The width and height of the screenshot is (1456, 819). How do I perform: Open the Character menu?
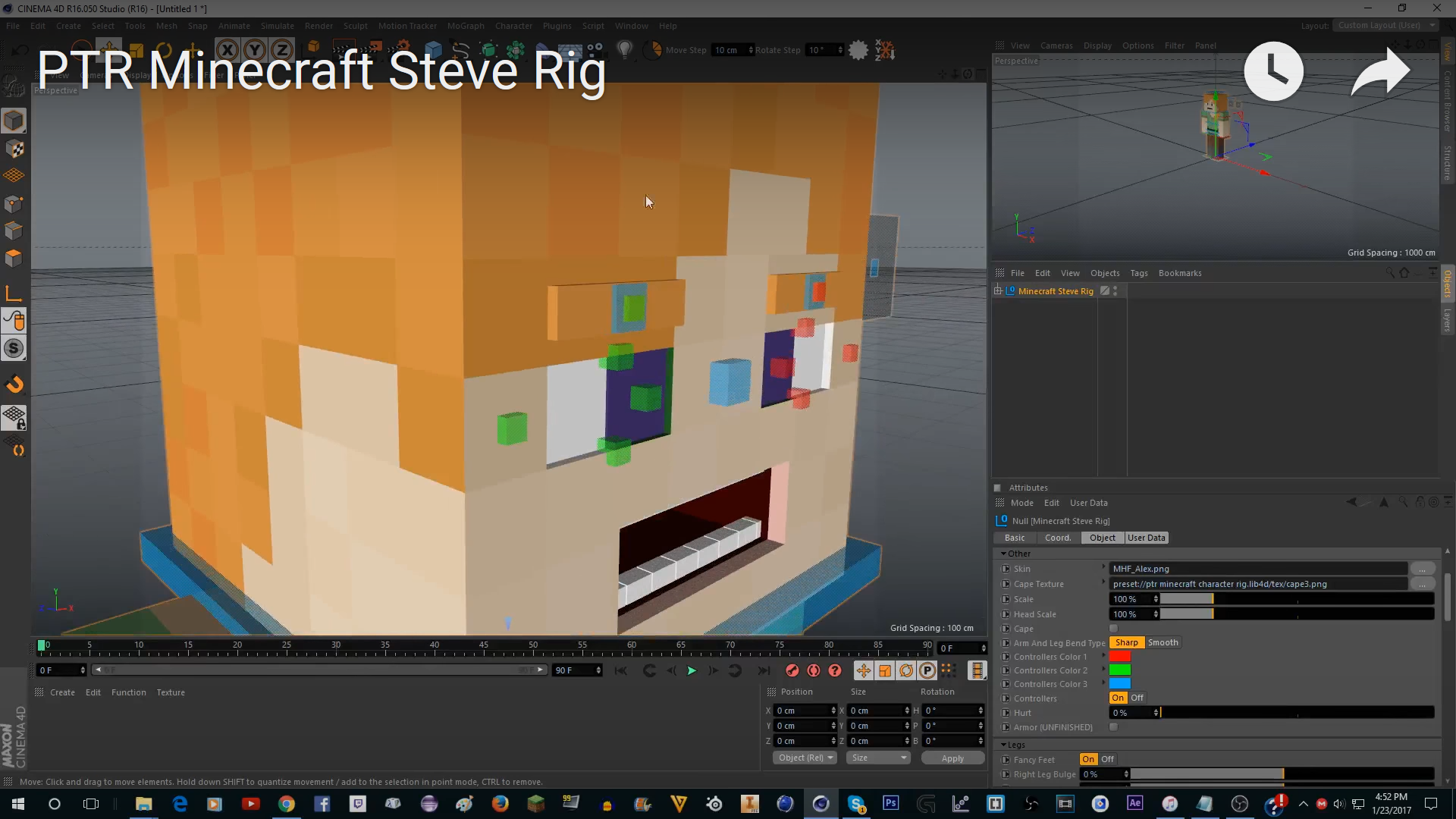pos(513,26)
